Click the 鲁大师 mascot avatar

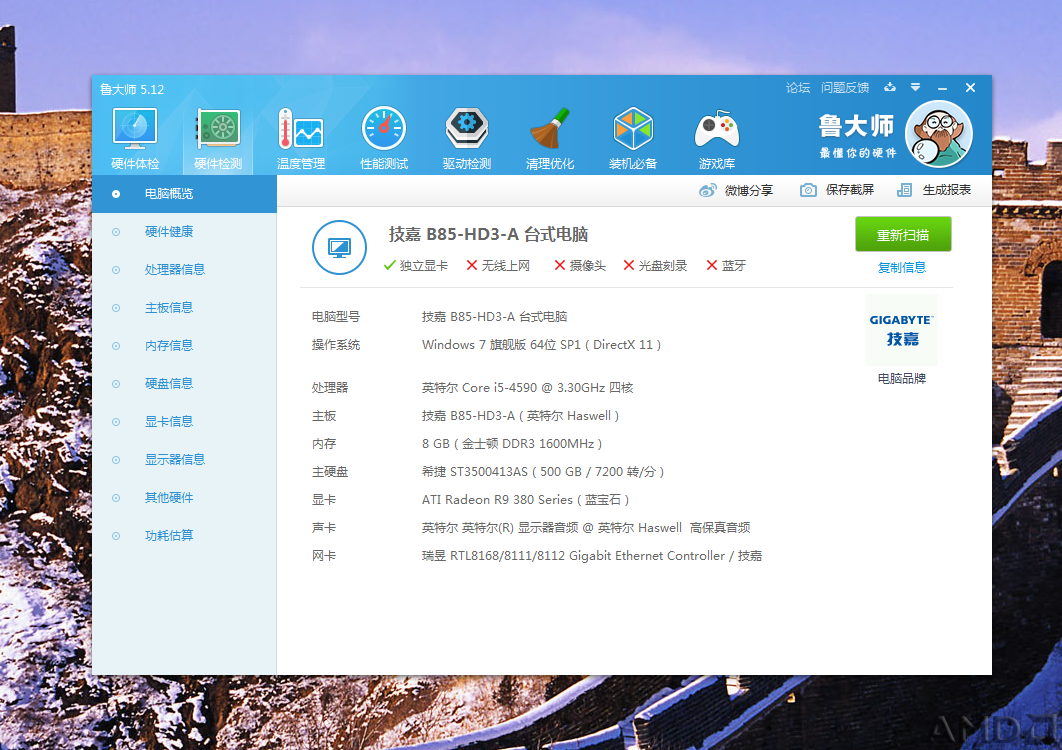click(x=939, y=134)
